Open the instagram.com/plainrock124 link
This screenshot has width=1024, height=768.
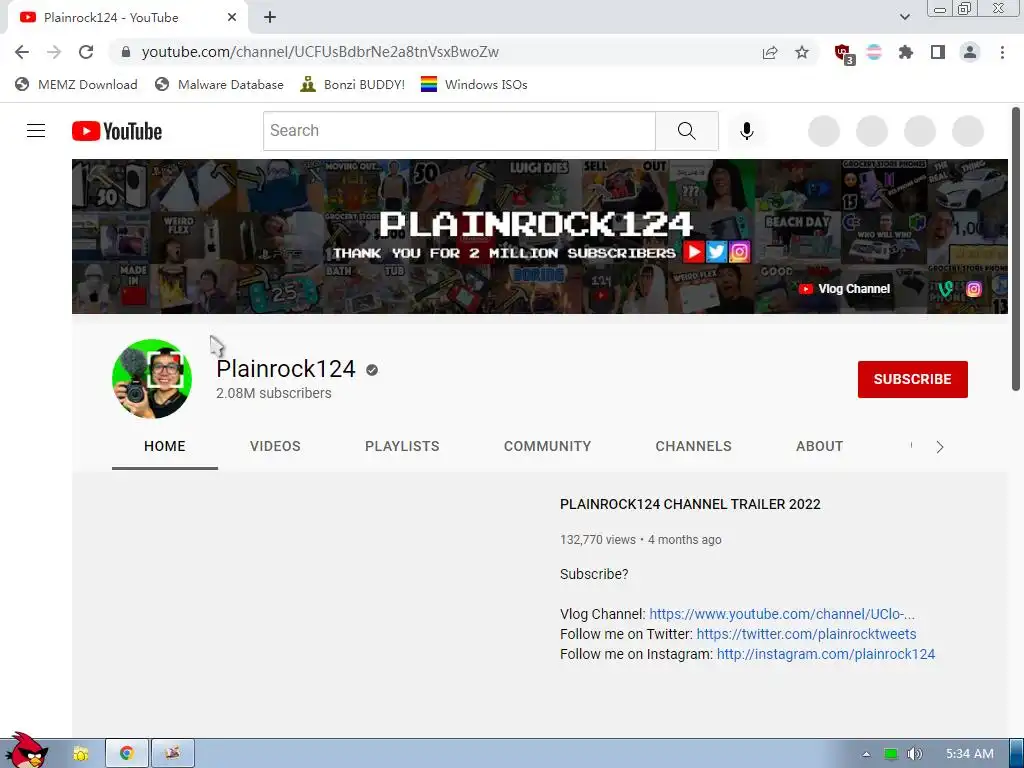(825, 654)
